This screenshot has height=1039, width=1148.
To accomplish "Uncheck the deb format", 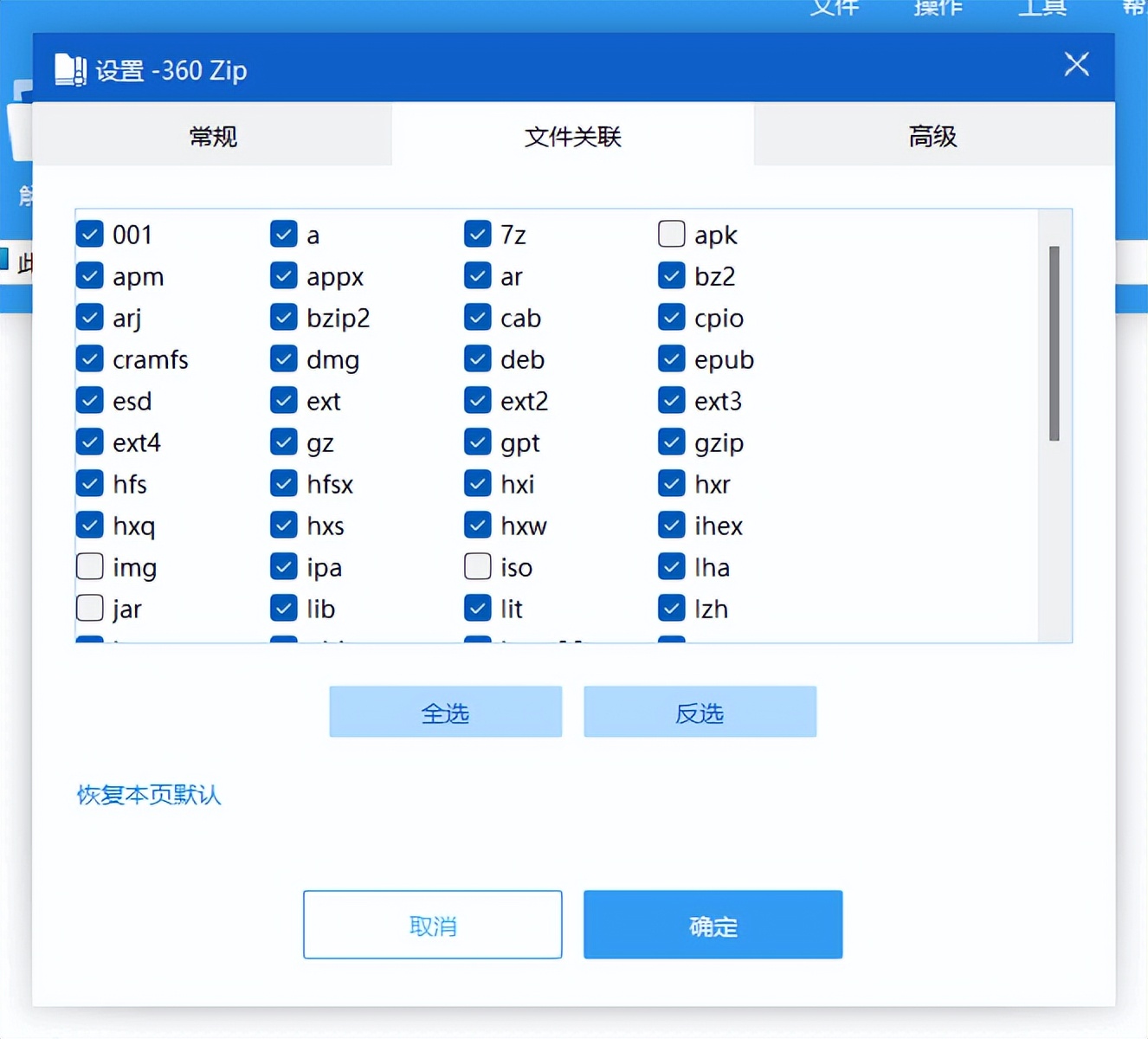I will click(478, 358).
